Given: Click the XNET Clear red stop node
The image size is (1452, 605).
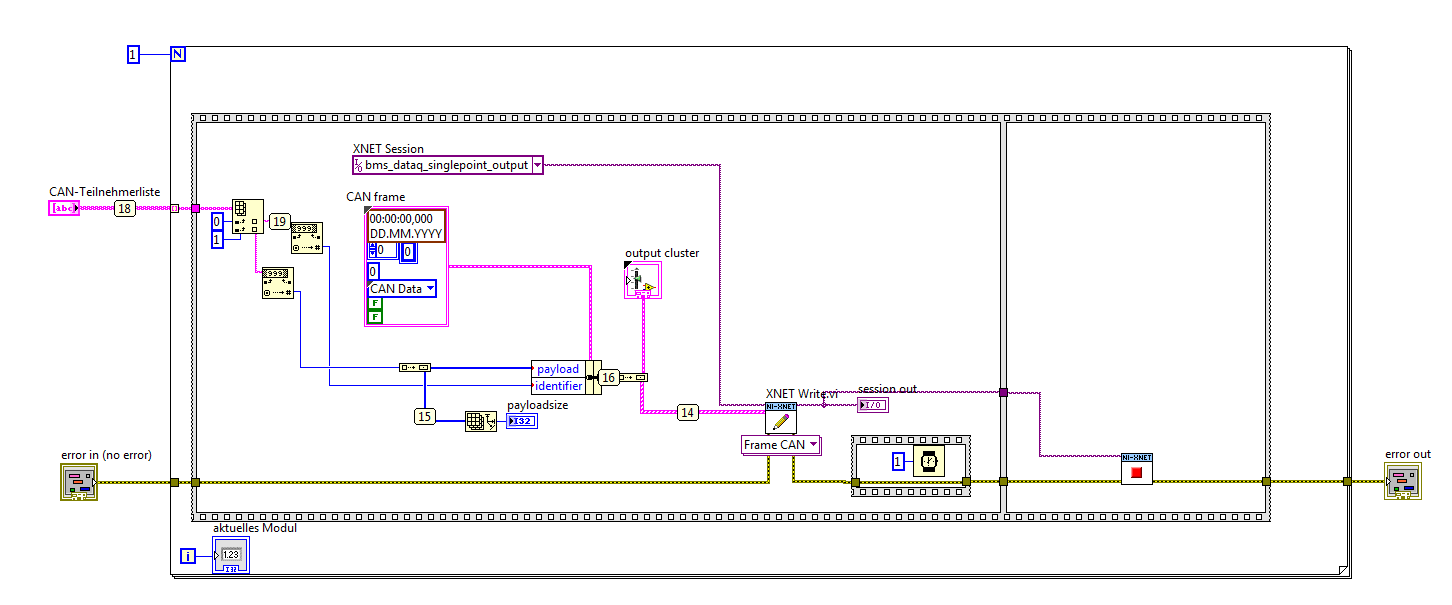Looking at the screenshot, I should (x=1136, y=469).
